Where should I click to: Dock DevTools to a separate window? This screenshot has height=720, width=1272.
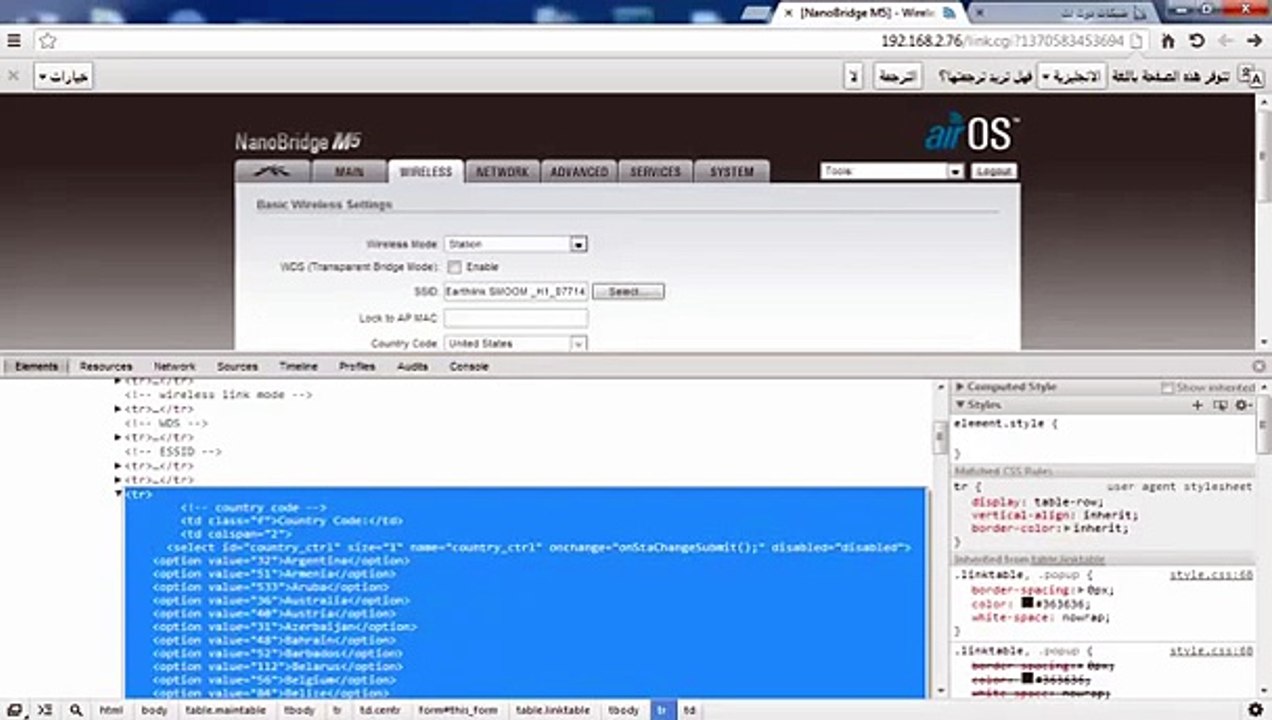15,710
